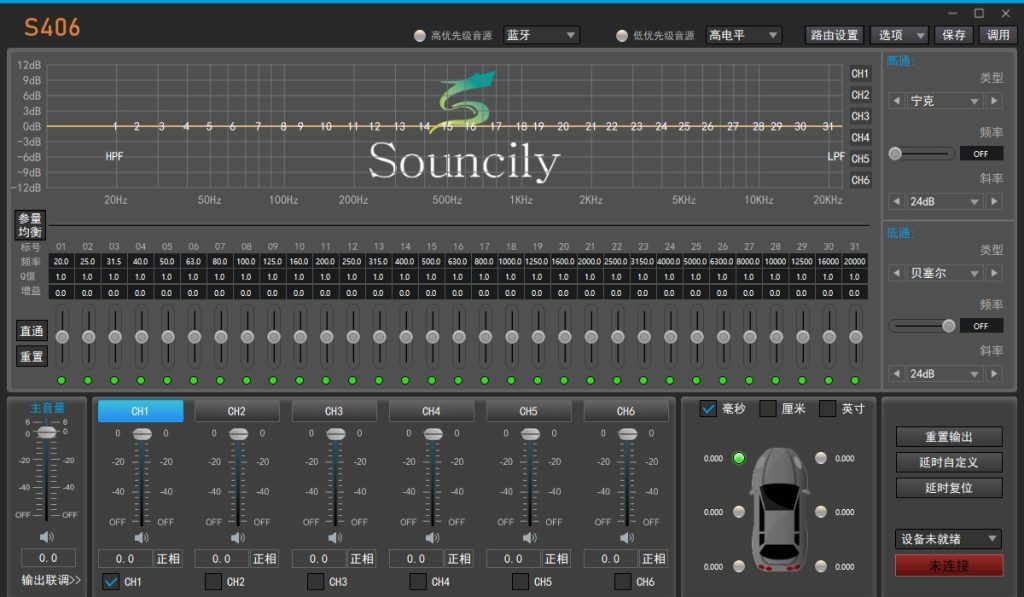The image size is (1024, 597).
Task: Click the left arrow beside high-pass type 宁克
Action: coord(896,101)
